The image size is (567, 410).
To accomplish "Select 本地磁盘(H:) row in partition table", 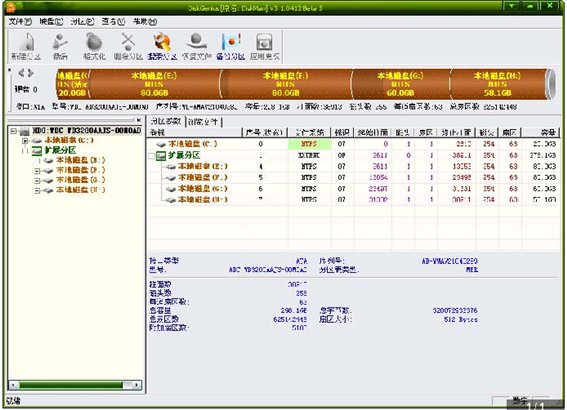I will 354,200.
